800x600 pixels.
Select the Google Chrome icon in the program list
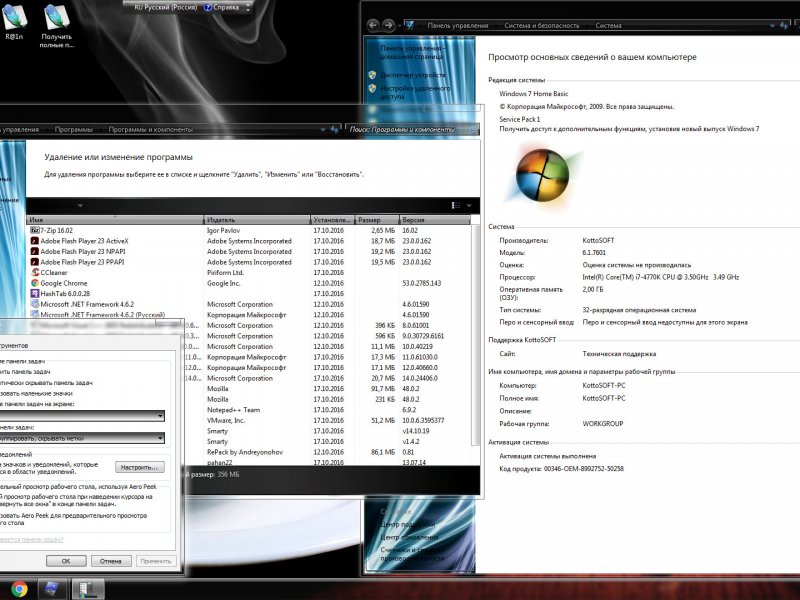(35, 283)
